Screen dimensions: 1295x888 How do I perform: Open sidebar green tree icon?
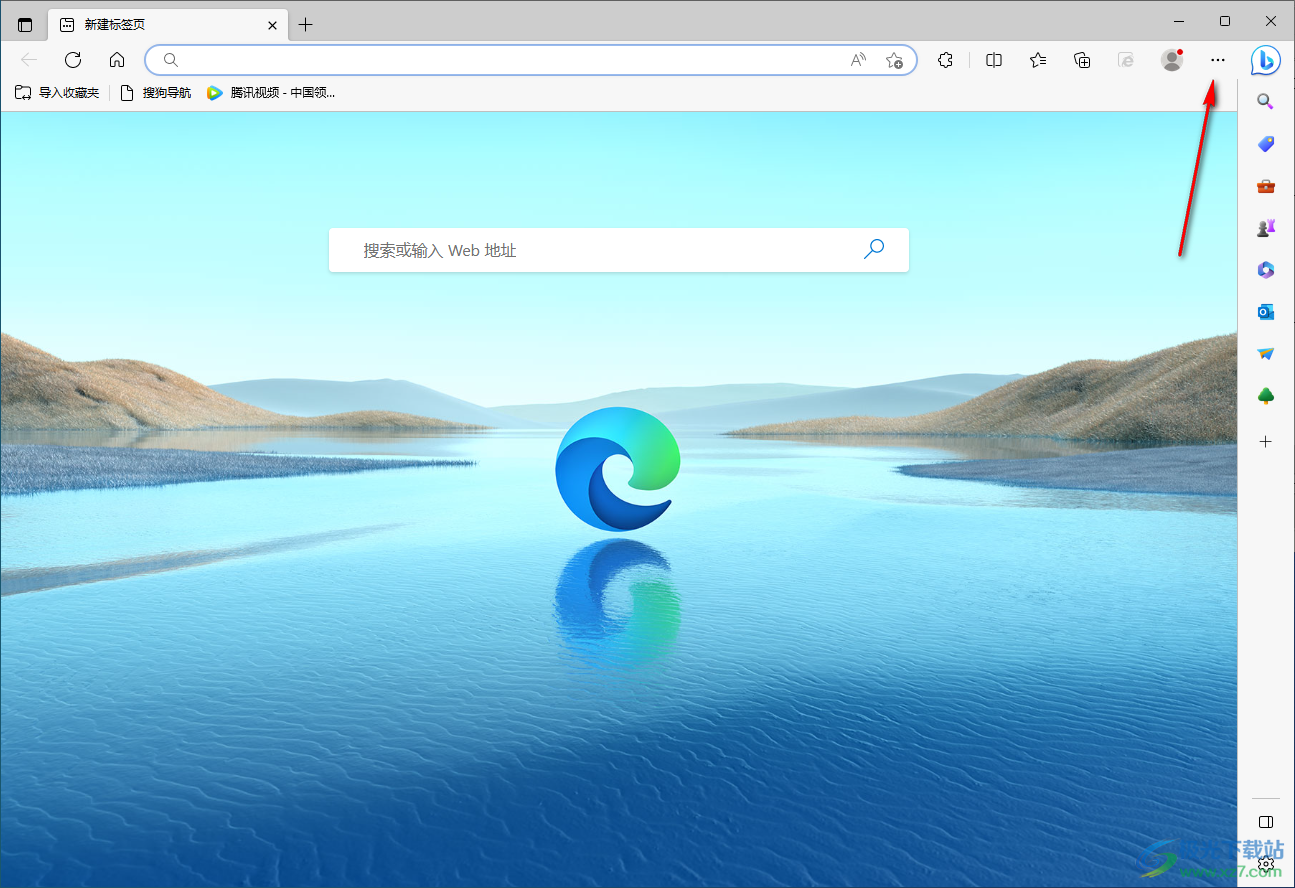click(1265, 397)
